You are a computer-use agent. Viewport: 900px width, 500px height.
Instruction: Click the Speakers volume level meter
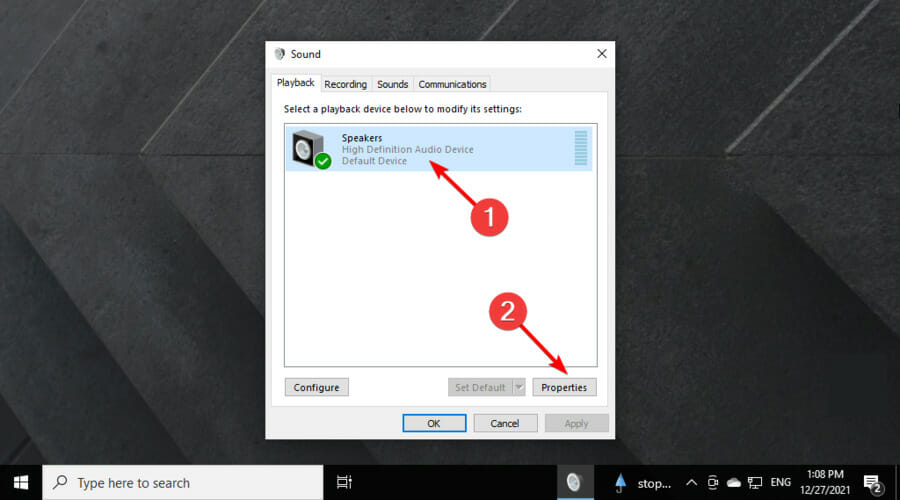pyautogui.click(x=581, y=148)
